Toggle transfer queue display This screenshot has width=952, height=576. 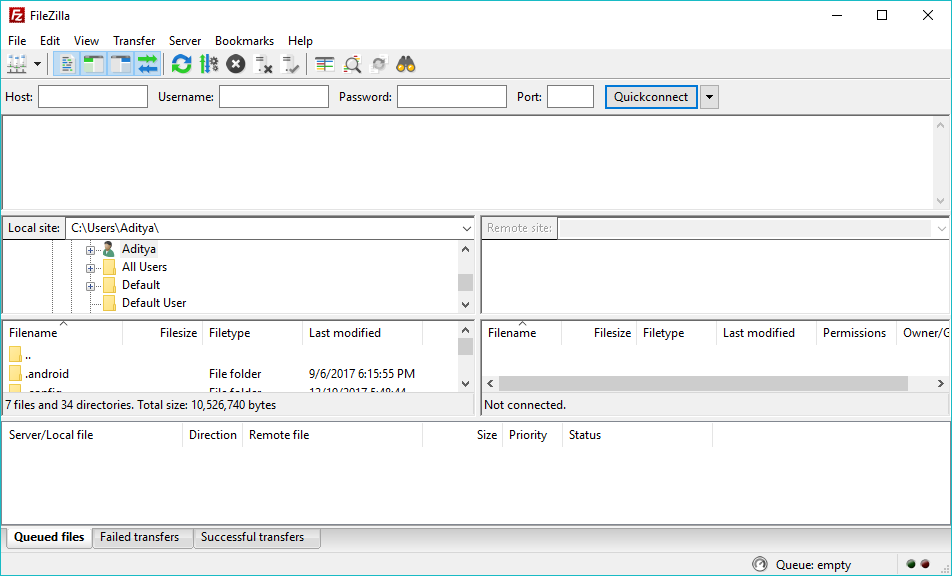point(148,64)
